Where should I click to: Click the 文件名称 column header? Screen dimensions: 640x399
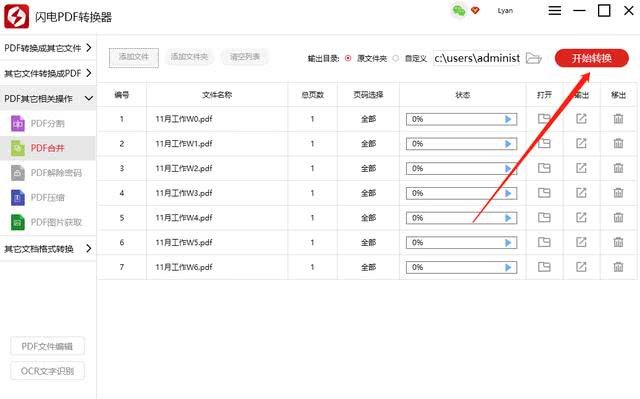click(x=217, y=95)
